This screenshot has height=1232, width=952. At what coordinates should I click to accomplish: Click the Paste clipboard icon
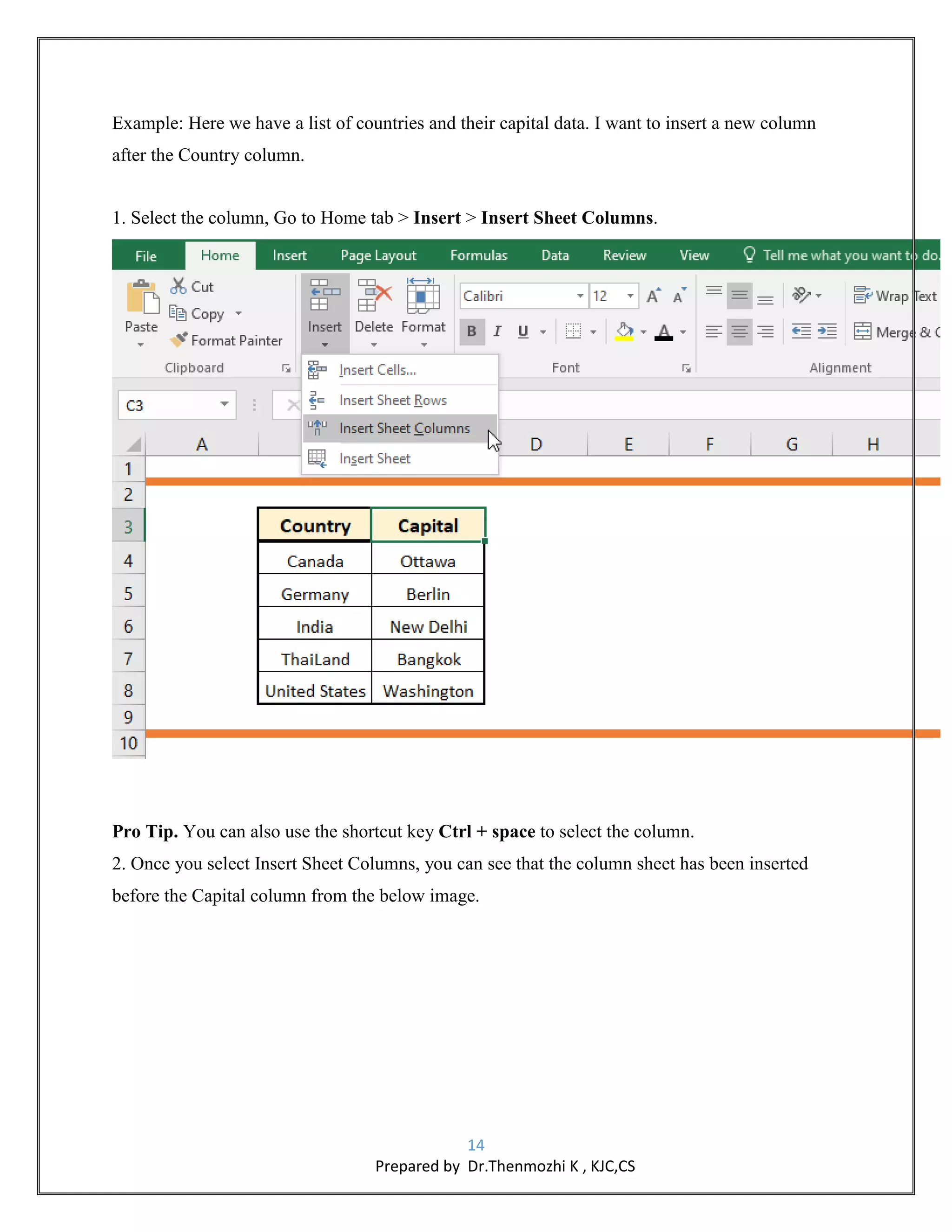143,297
